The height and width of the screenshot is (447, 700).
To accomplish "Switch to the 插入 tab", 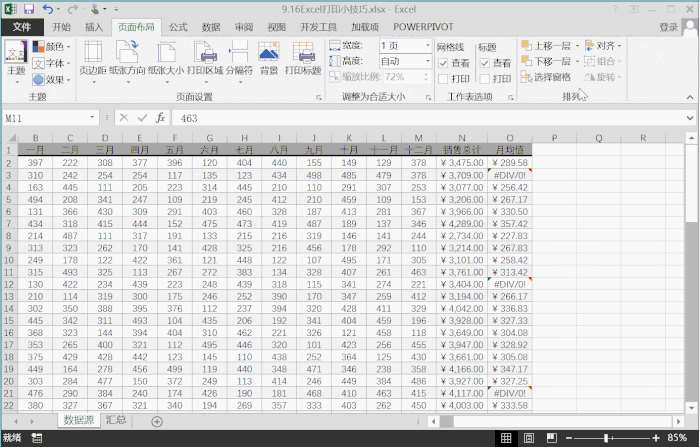I will click(94, 27).
